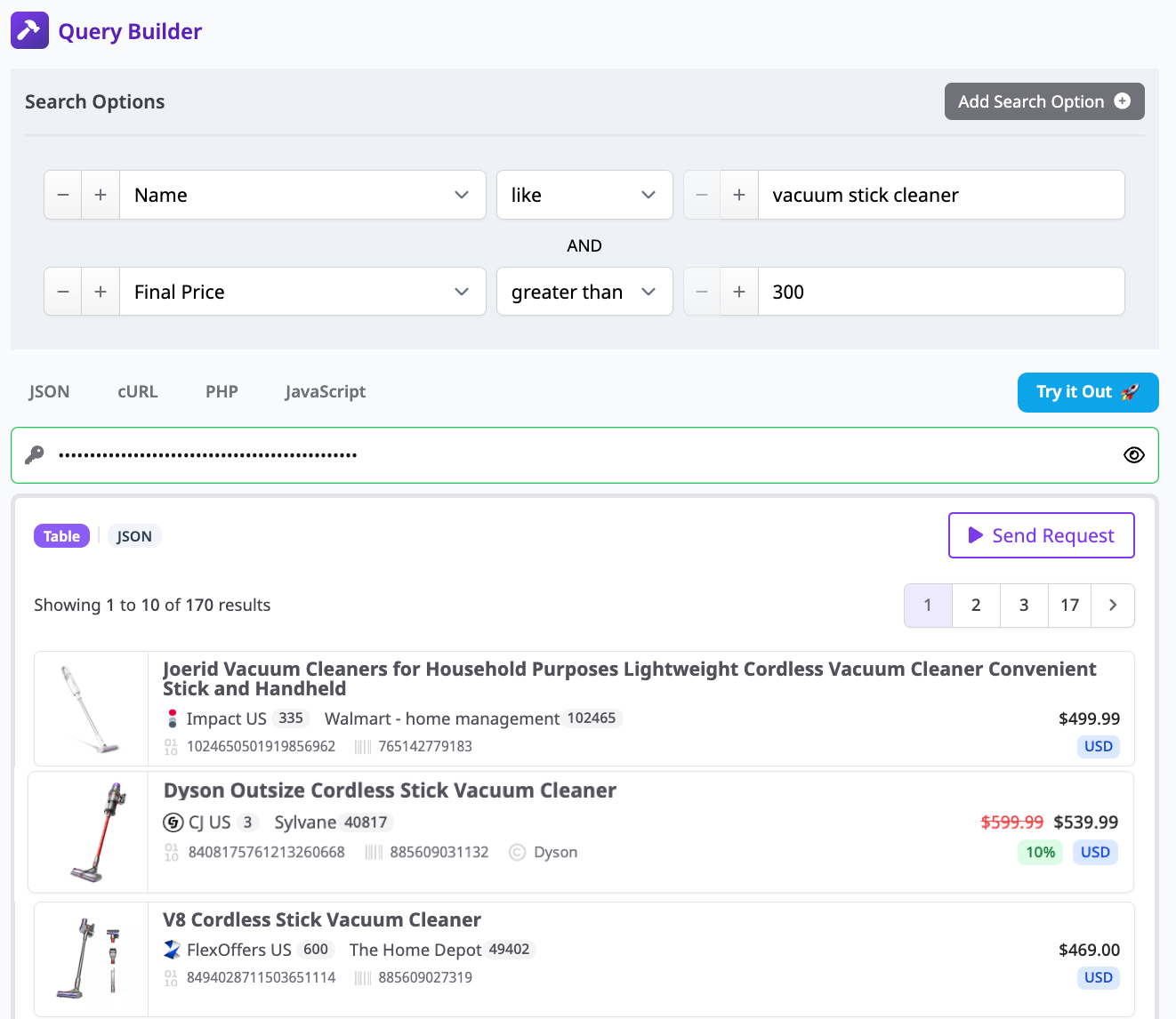Click binary ID icon beside 8494028711503651114
1176x1019 pixels.
coord(171,977)
